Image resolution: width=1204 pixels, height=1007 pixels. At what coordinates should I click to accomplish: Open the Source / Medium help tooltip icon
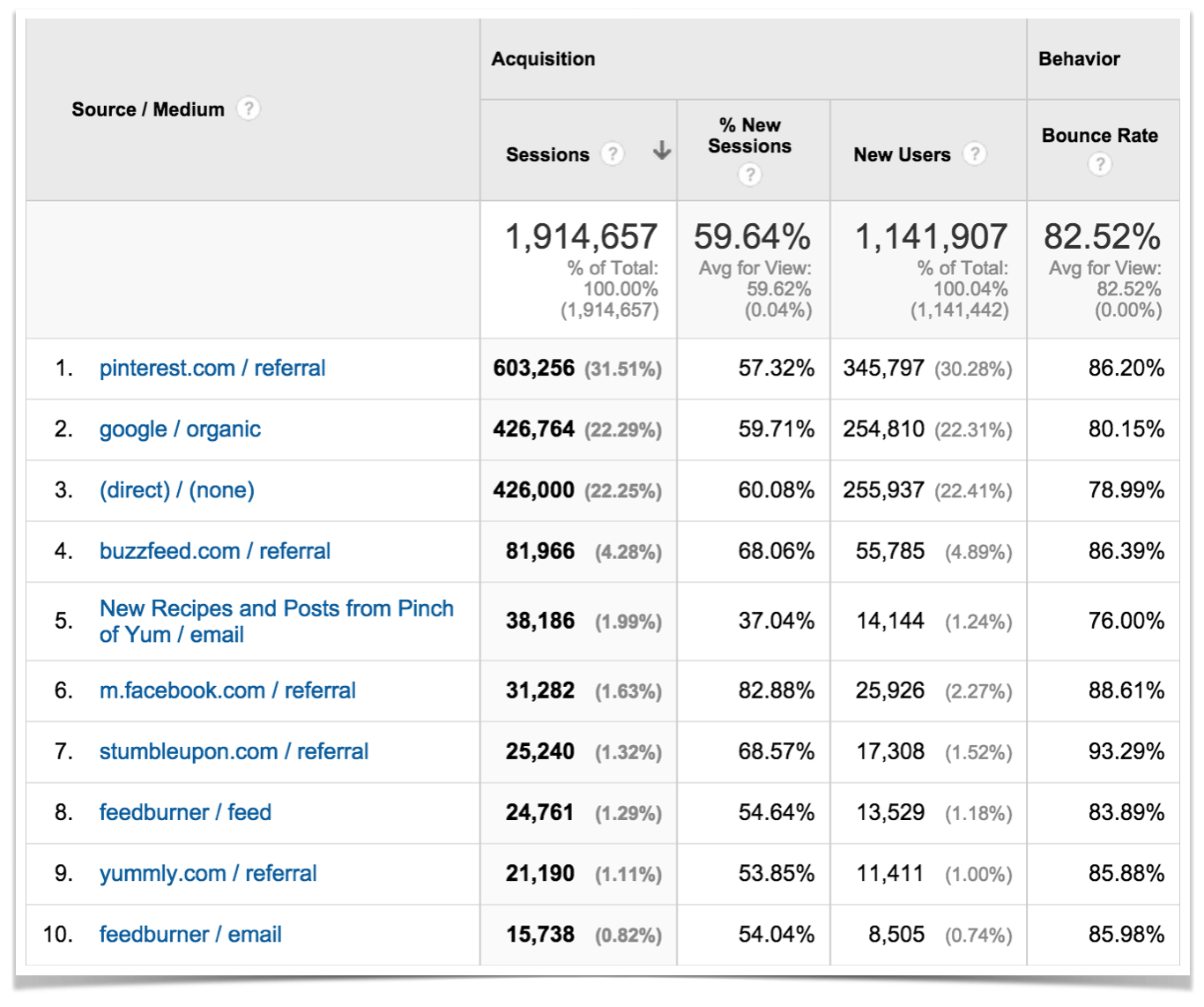pyautogui.click(x=250, y=108)
